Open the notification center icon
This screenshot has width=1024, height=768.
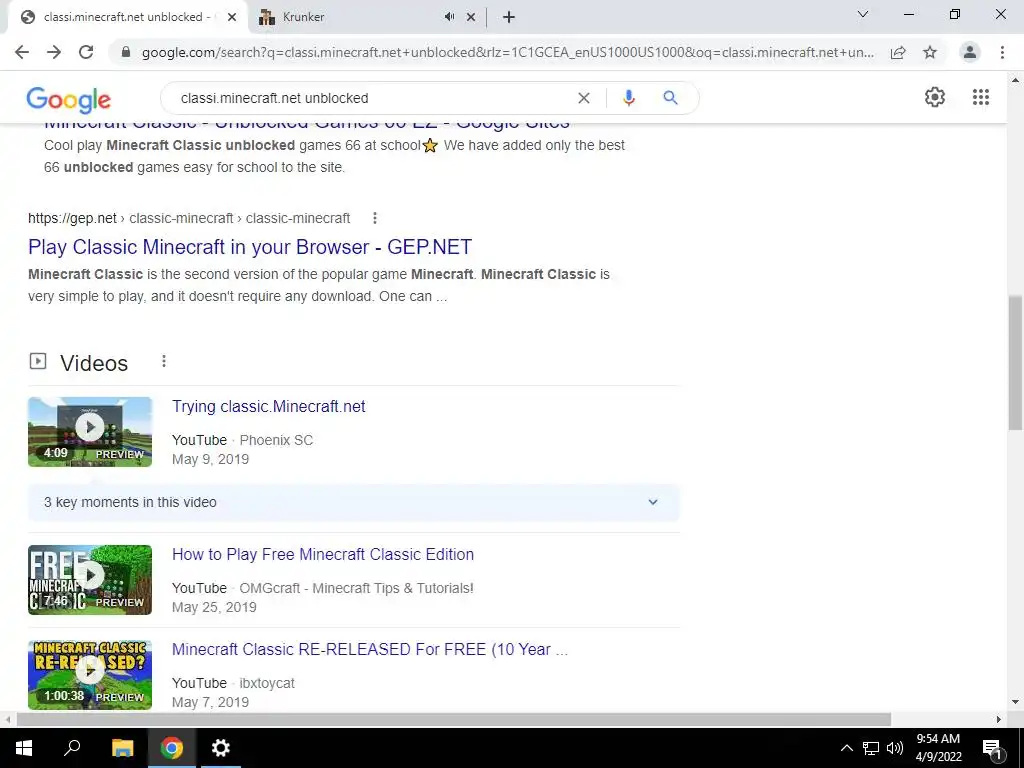point(992,749)
